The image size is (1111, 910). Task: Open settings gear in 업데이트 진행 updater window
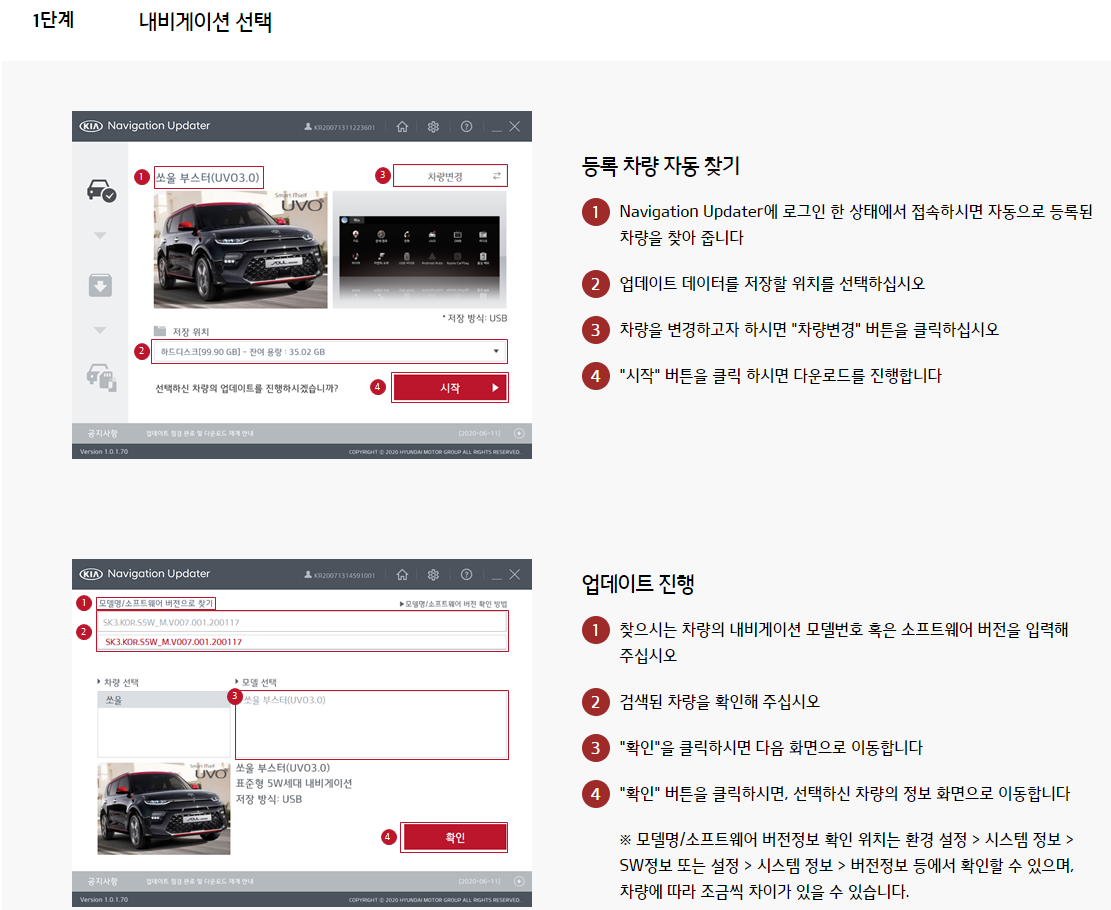coord(433,574)
